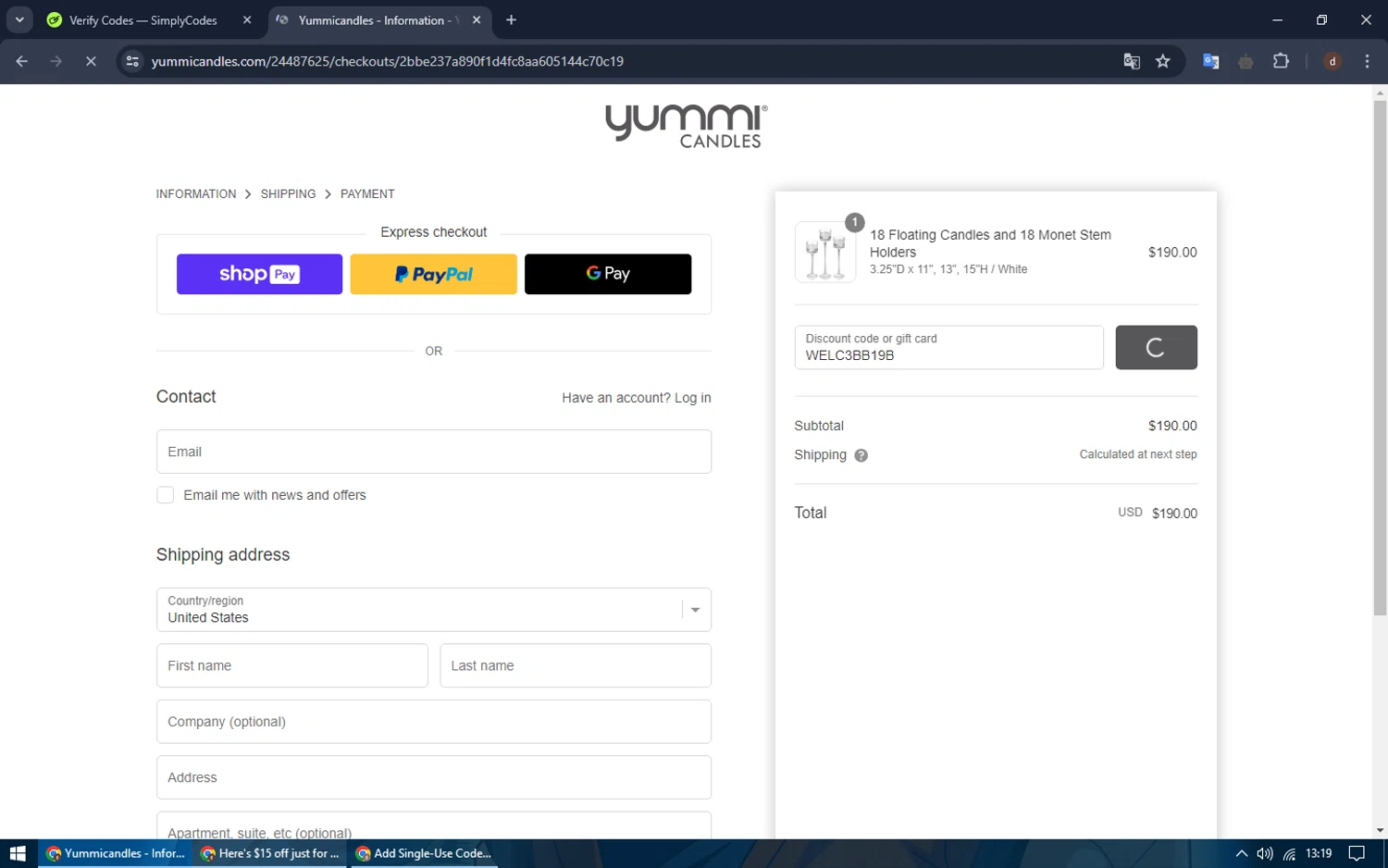Check out with the G Pay button

tap(608, 274)
